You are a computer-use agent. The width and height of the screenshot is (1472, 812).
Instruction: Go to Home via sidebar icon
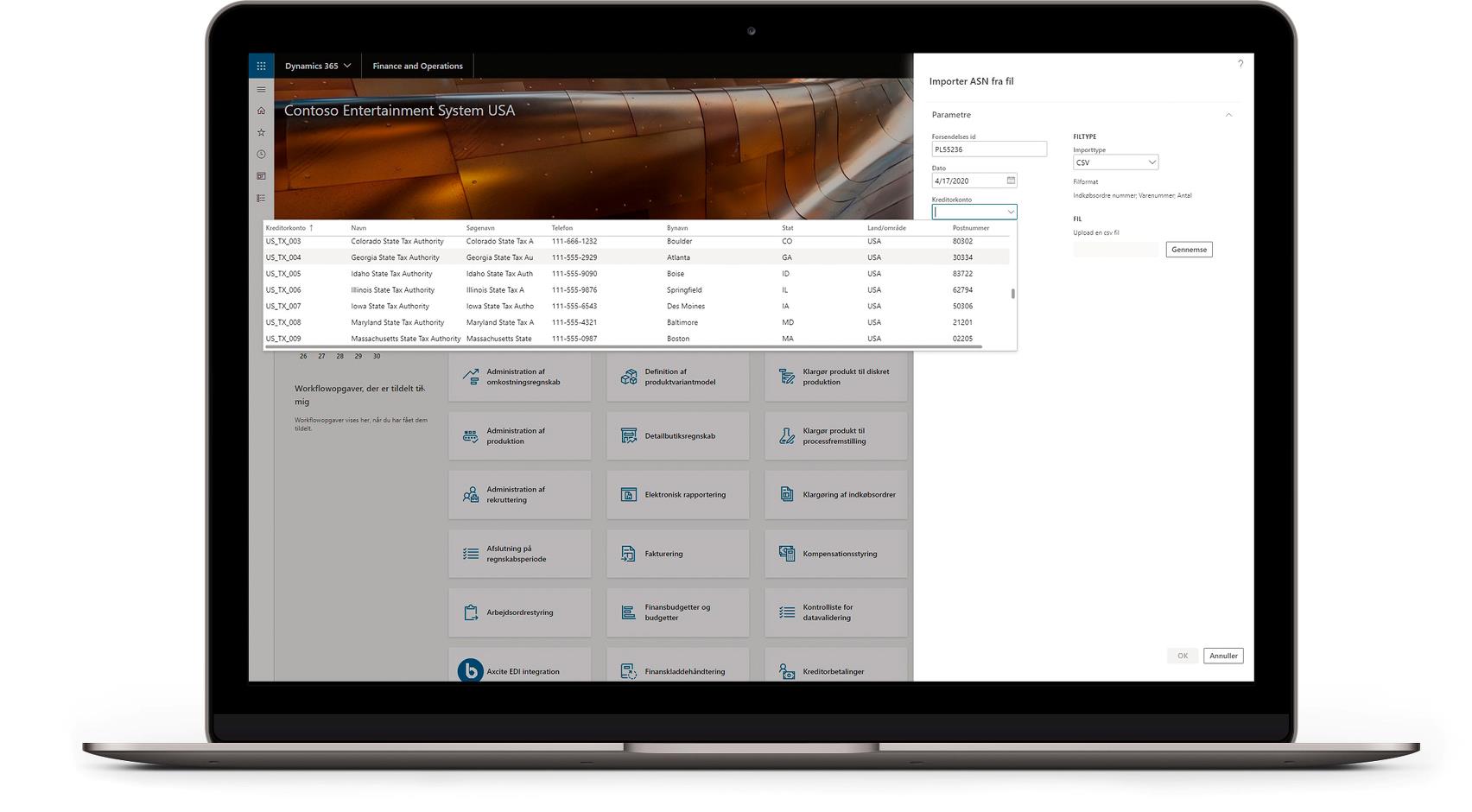point(261,111)
